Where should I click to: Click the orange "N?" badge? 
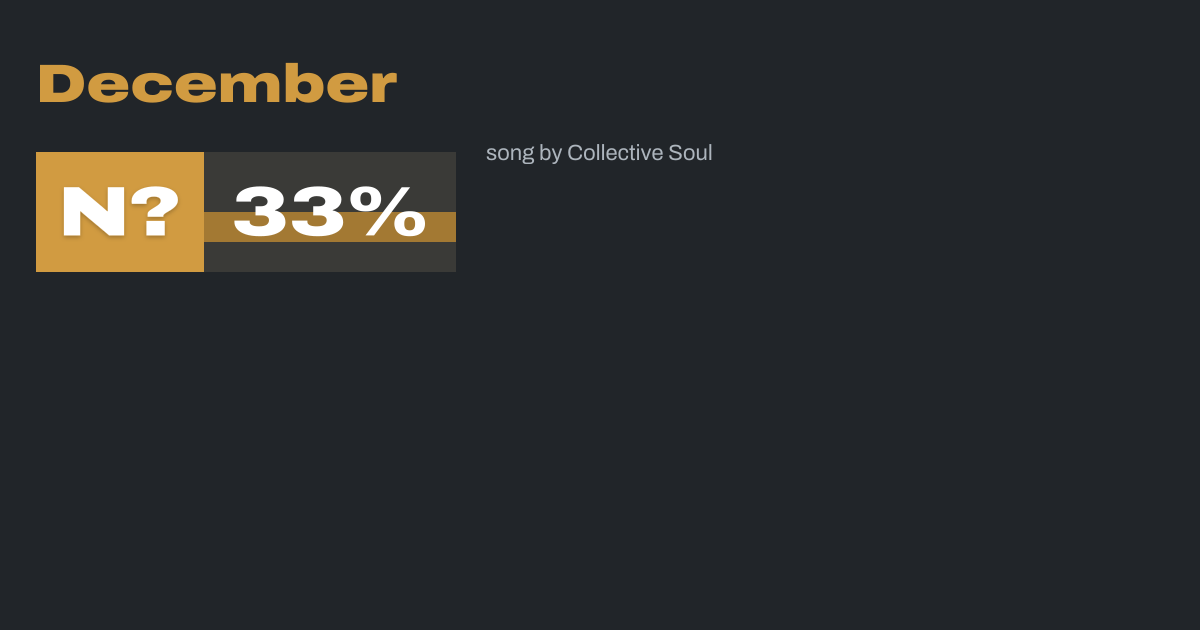120,212
